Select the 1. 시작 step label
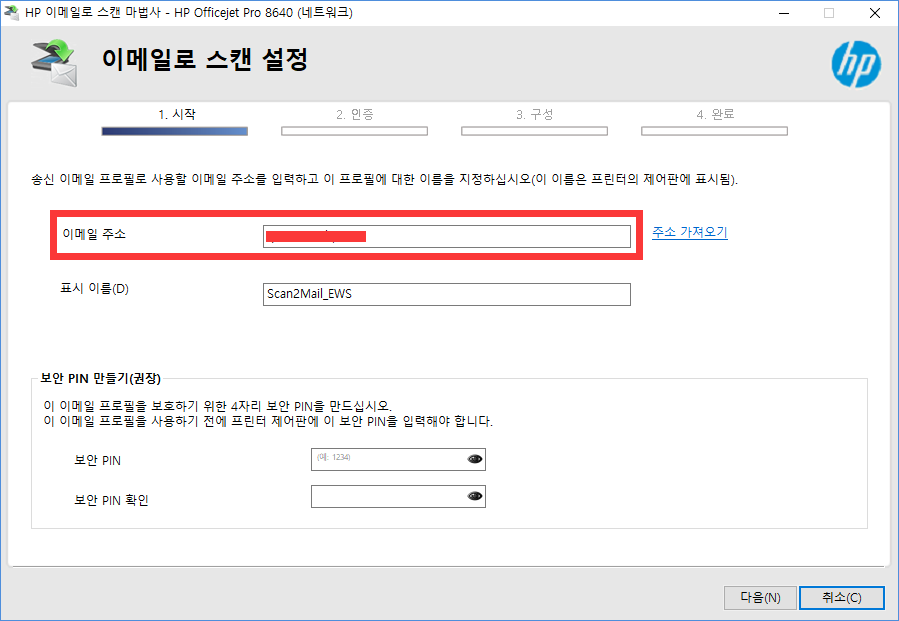 click(x=177, y=114)
